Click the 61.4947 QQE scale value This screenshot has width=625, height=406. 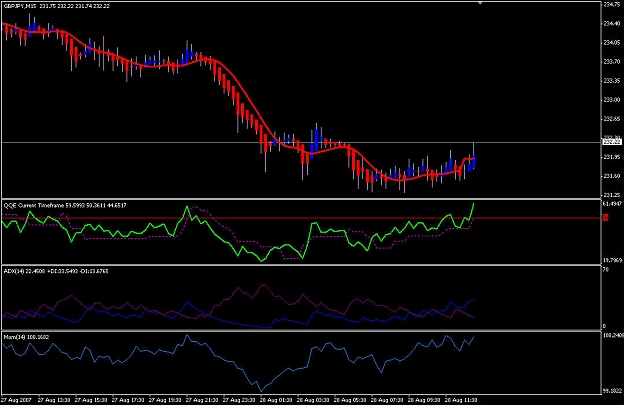point(612,204)
